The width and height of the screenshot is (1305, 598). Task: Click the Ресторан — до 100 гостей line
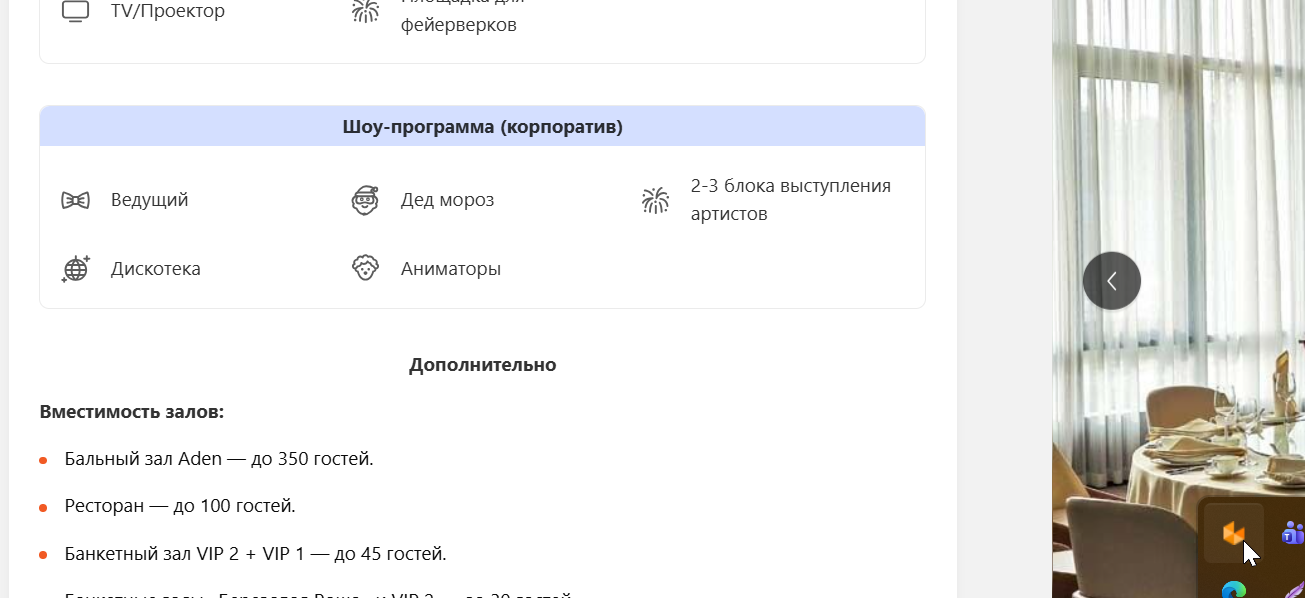click(180, 506)
